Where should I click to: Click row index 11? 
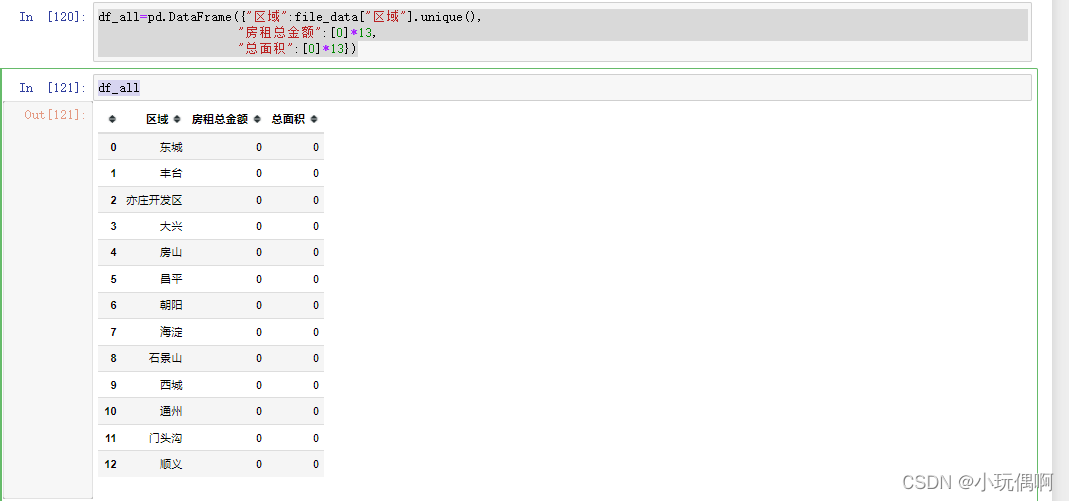point(110,438)
